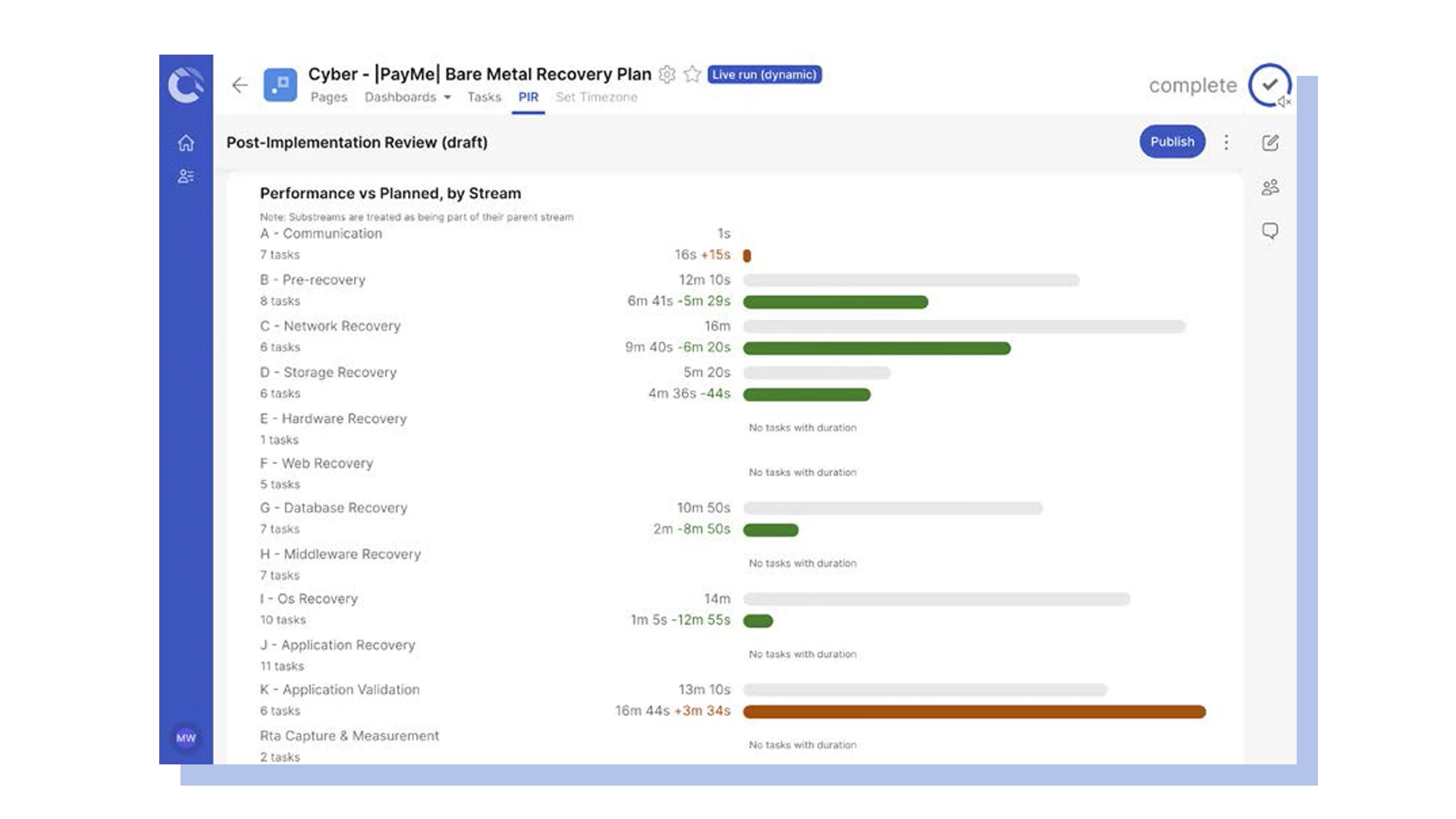Expand the Dashboards dropdown
The width and height of the screenshot is (1456, 819).
click(408, 97)
